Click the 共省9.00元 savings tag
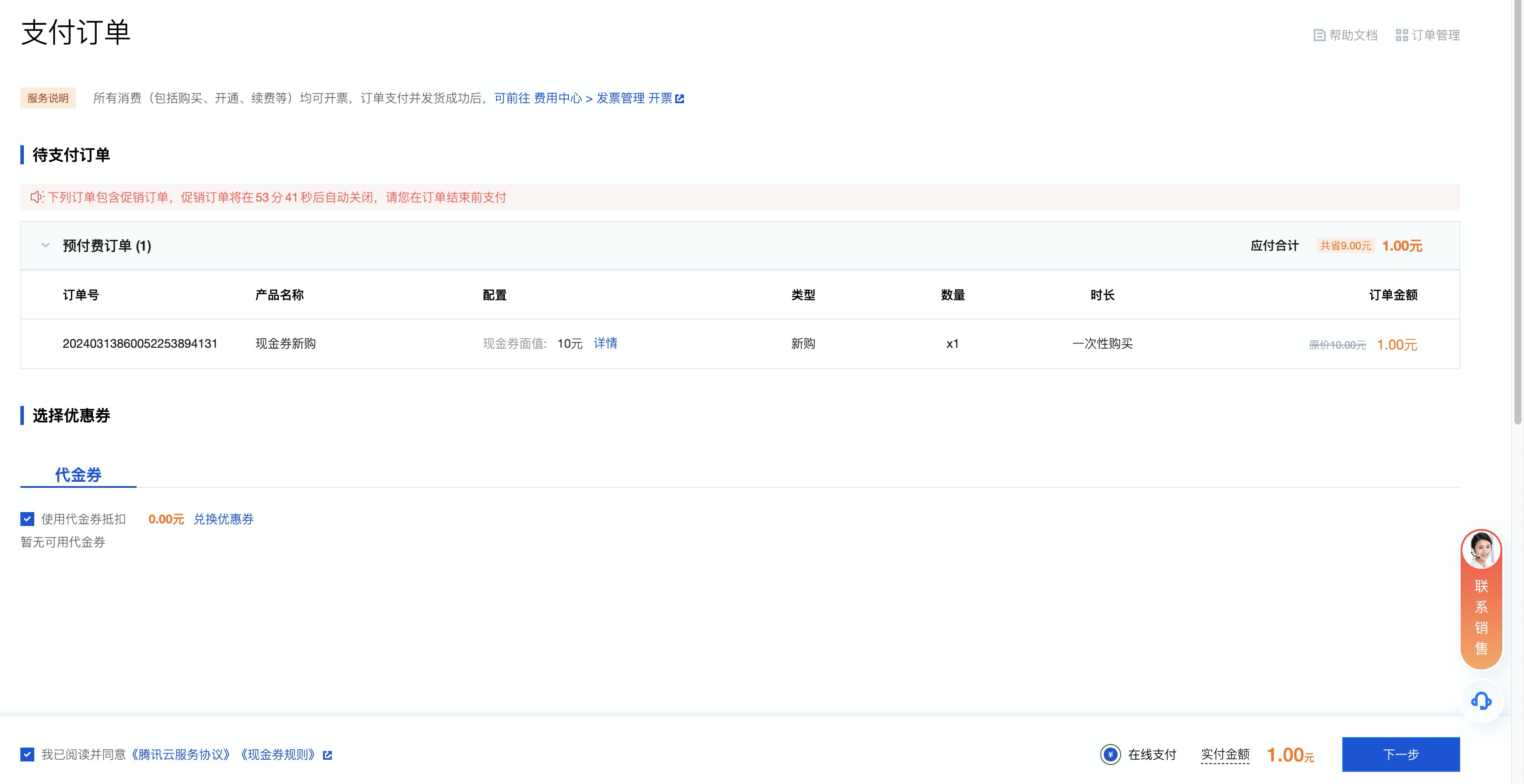Screen dimensions: 1524x784 tap(1345, 245)
